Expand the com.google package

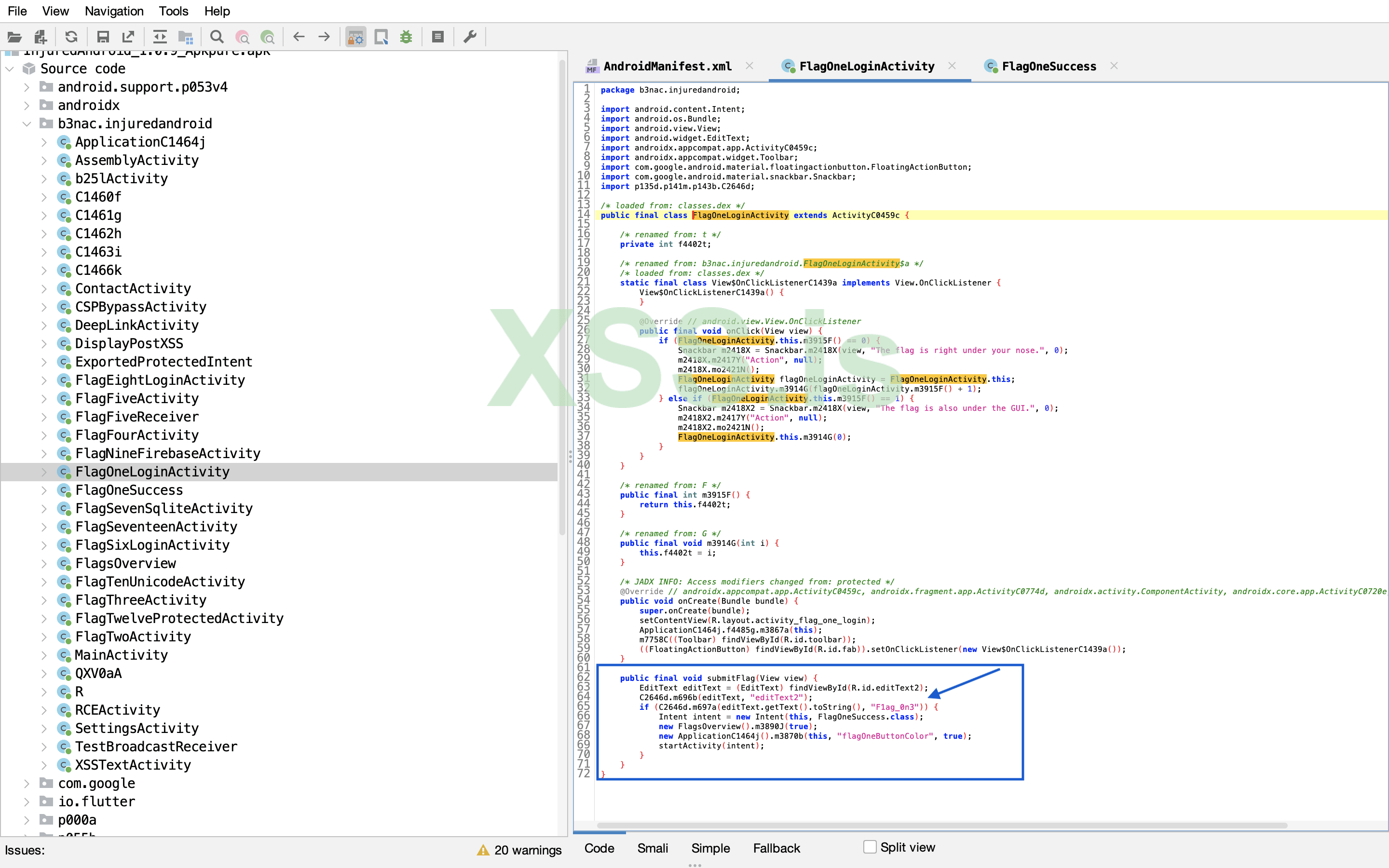tap(27, 783)
